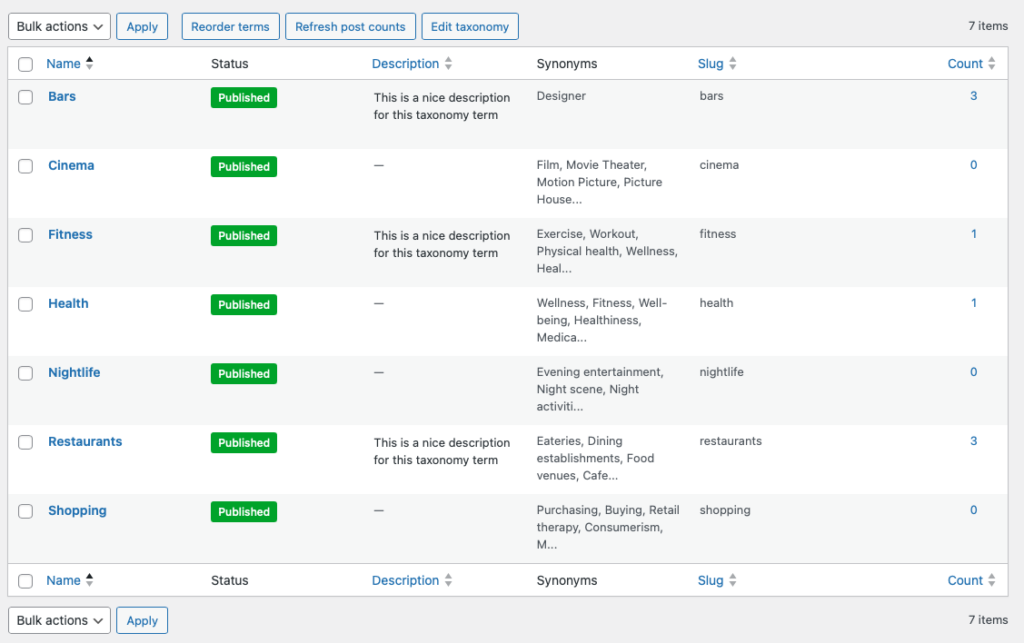Click the Published status badge for Cinema
The image size is (1024, 643).
(x=243, y=167)
